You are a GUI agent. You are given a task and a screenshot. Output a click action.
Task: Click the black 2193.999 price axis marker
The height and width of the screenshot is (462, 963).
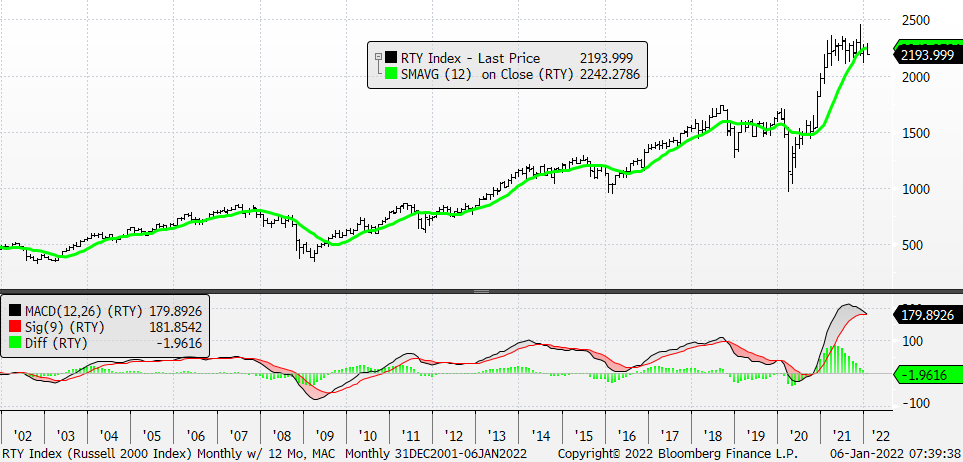click(927, 55)
